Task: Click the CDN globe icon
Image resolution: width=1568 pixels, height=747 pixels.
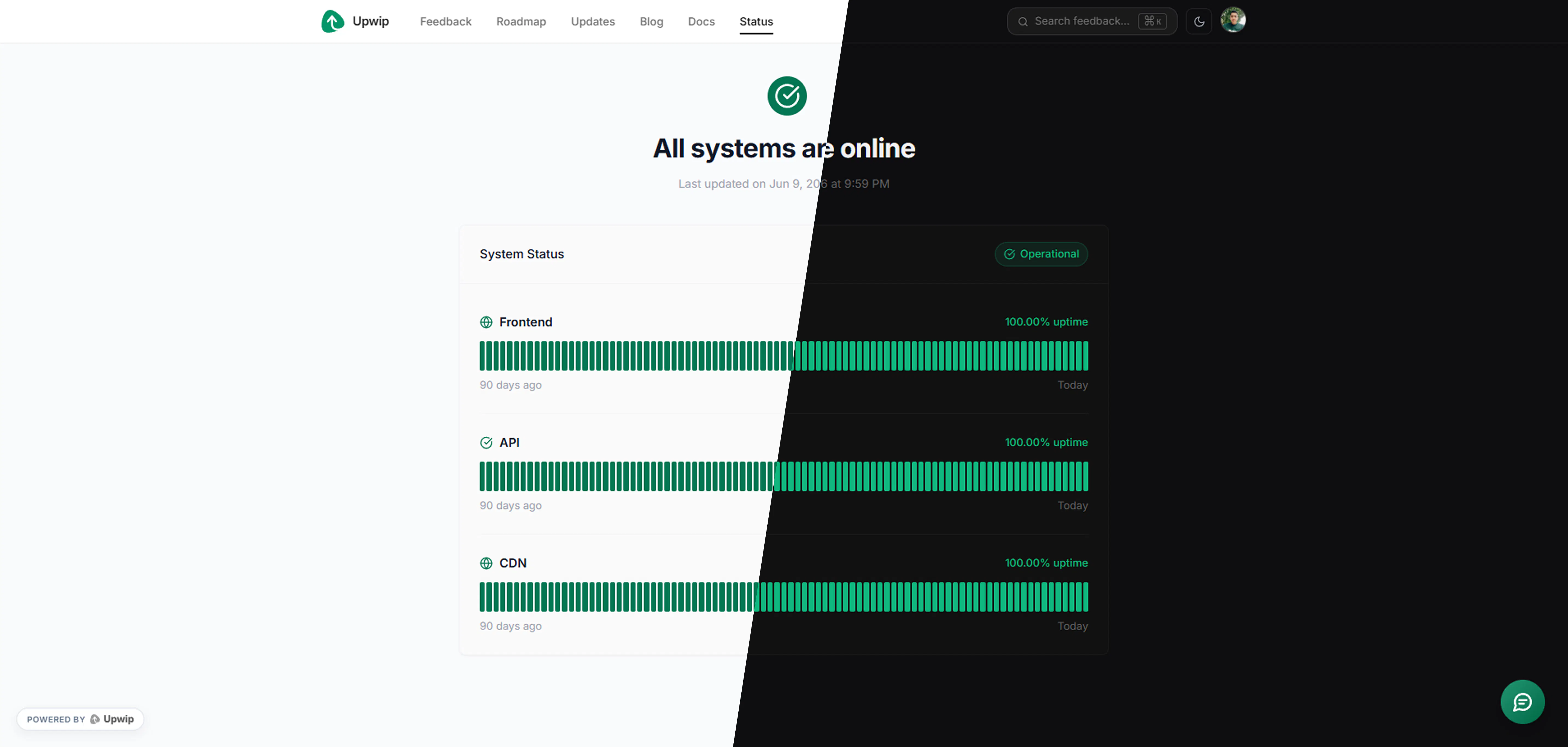Action: point(486,563)
